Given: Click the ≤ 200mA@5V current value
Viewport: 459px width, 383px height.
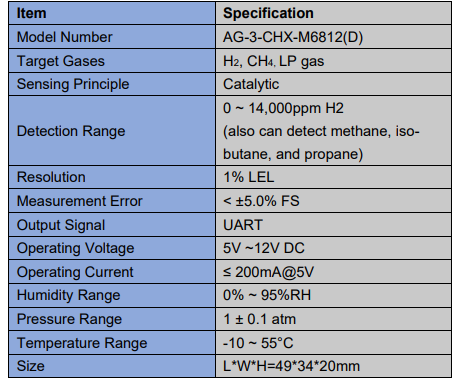Looking at the screenshot, I should [268, 272].
